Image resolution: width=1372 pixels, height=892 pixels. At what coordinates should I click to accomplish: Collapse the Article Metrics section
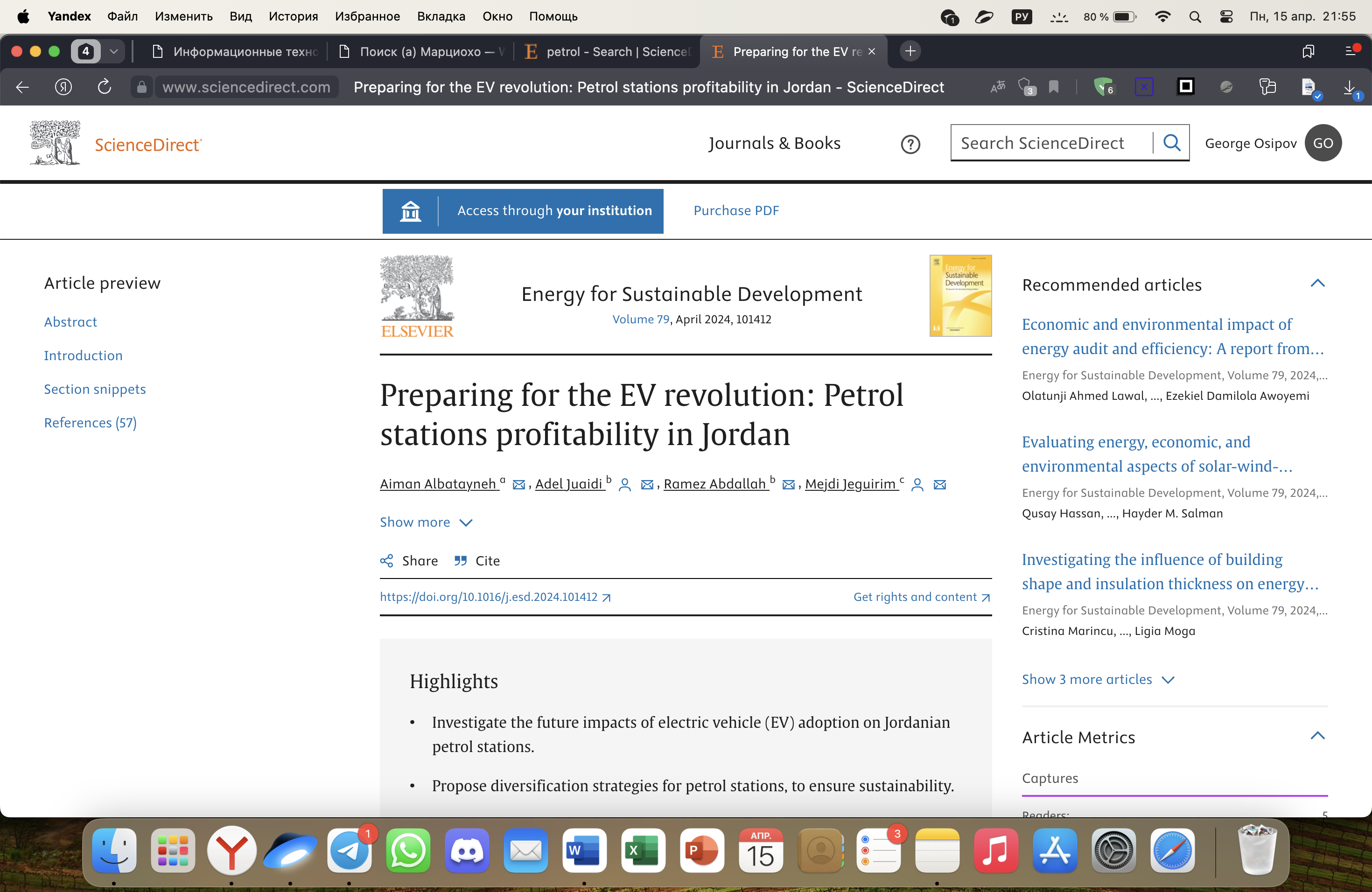pos(1318,735)
